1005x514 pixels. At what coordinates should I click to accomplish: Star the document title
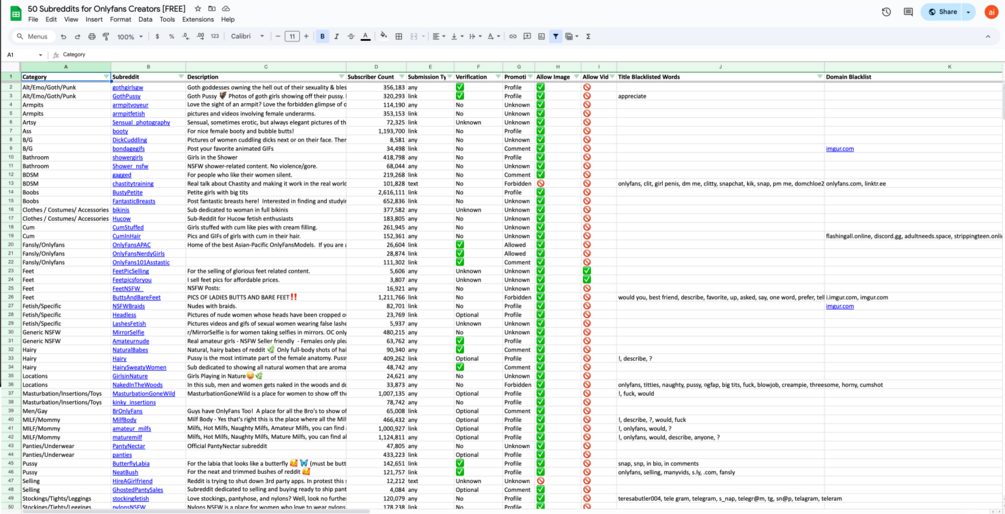(197, 9)
